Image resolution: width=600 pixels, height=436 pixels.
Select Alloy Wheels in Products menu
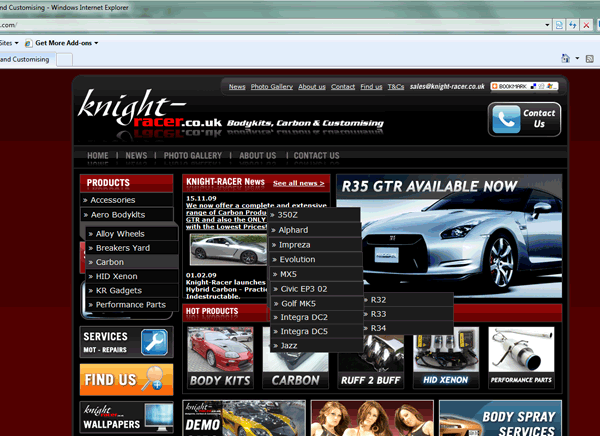[132, 234]
